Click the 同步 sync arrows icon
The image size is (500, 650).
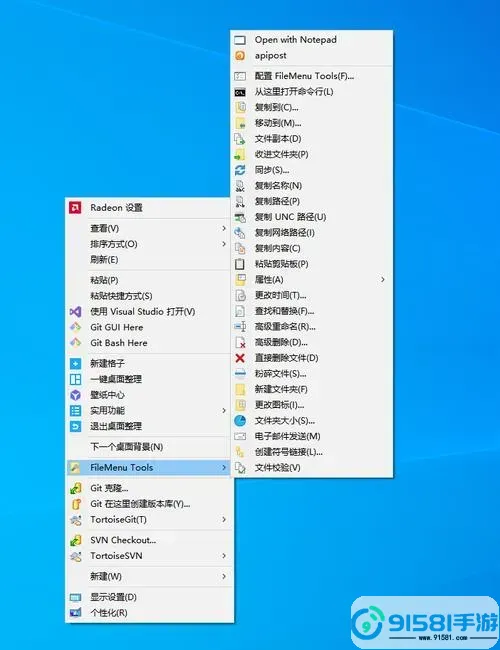[x=240, y=170]
